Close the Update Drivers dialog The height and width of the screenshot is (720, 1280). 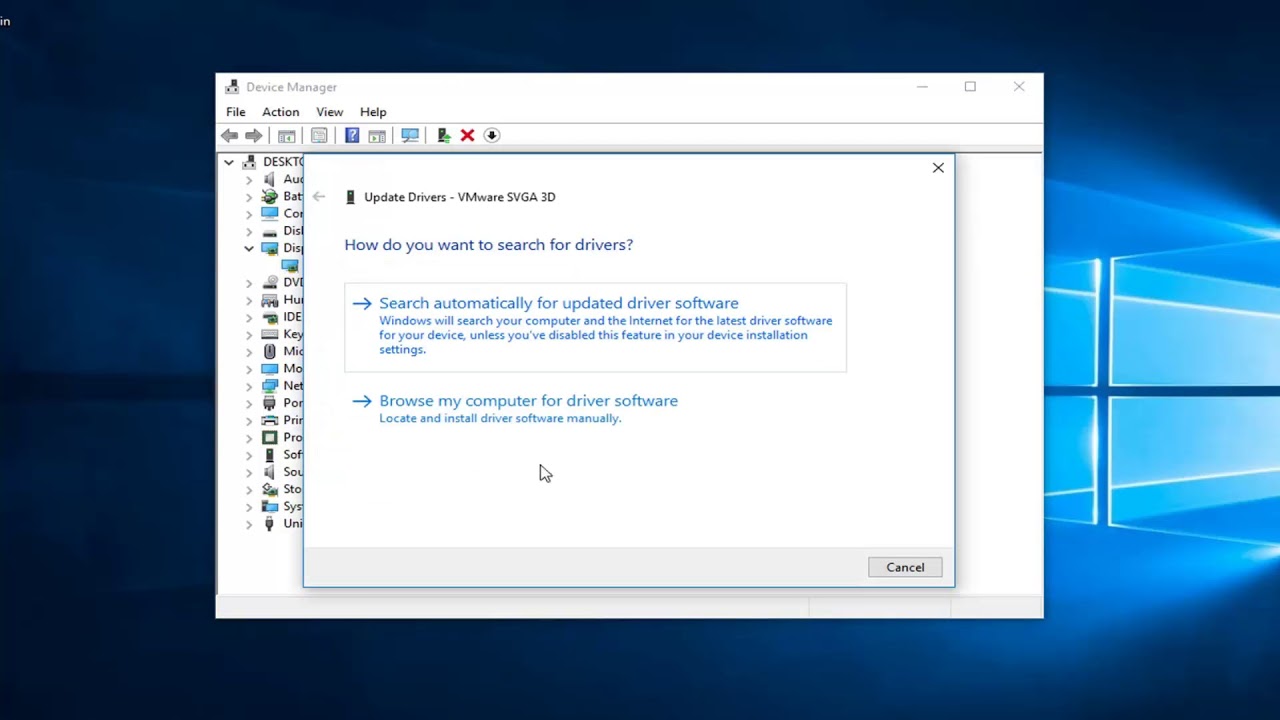click(x=938, y=168)
